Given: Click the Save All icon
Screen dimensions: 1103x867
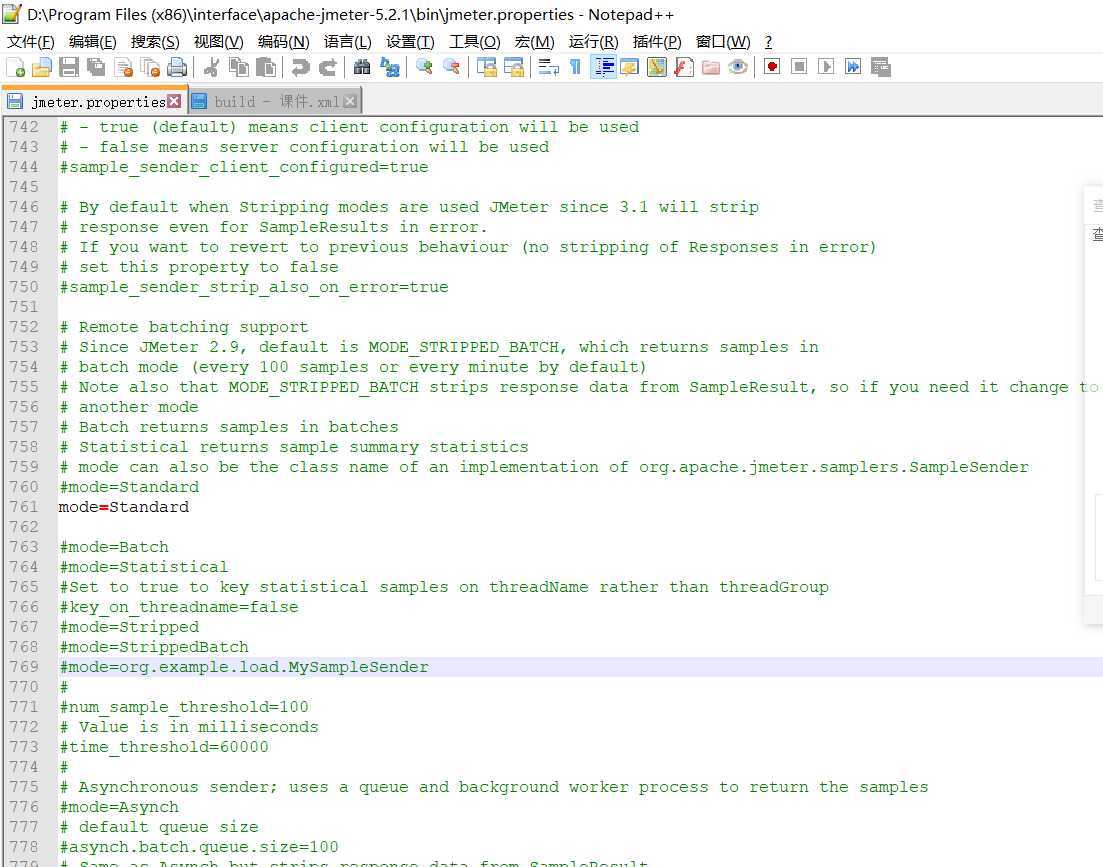Looking at the screenshot, I should coord(96,68).
